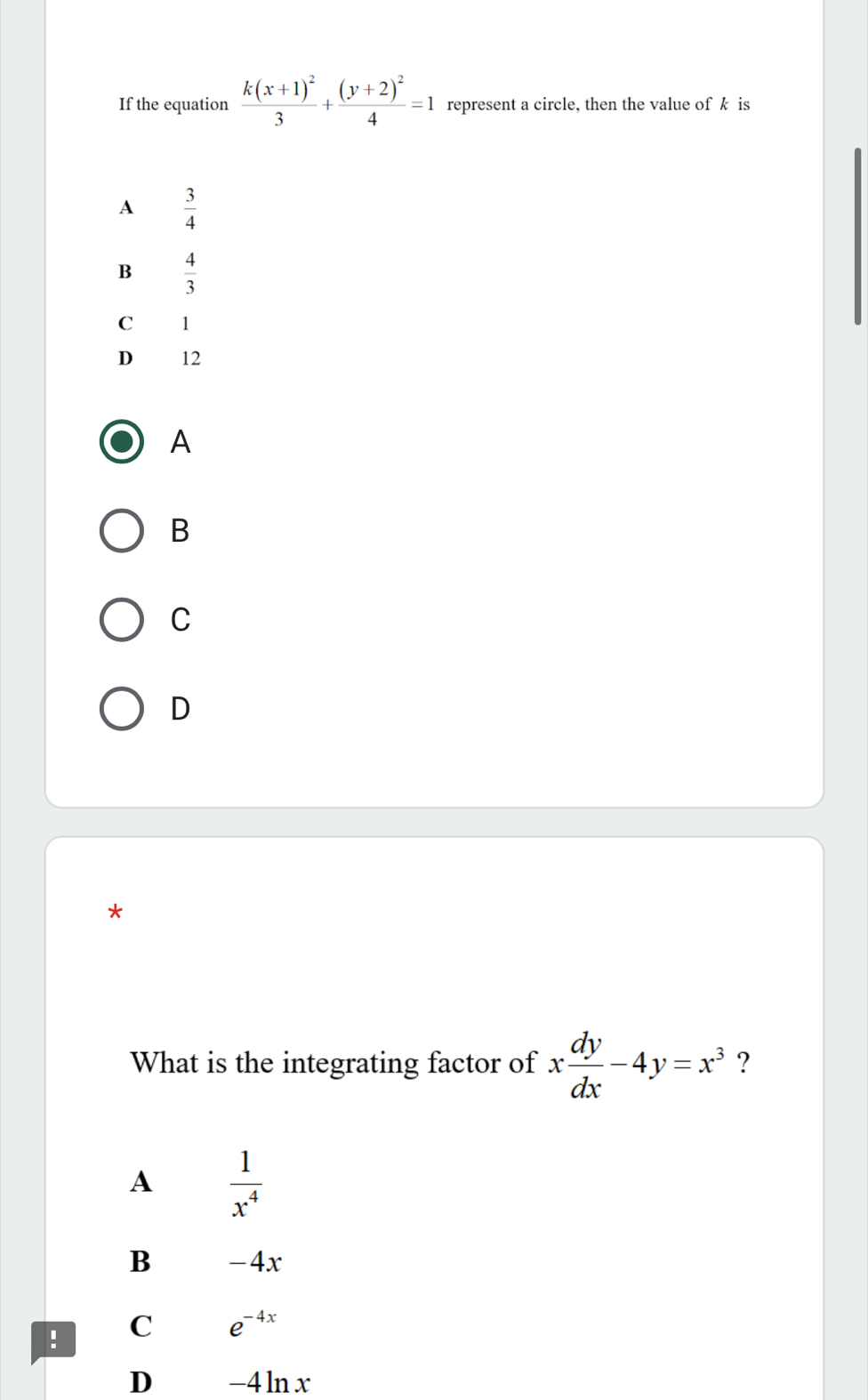Click the −4 ln x answer choice
The width and height of the screenshot is (868, 1400).
pyautogui.click(x=269, y=1382)
